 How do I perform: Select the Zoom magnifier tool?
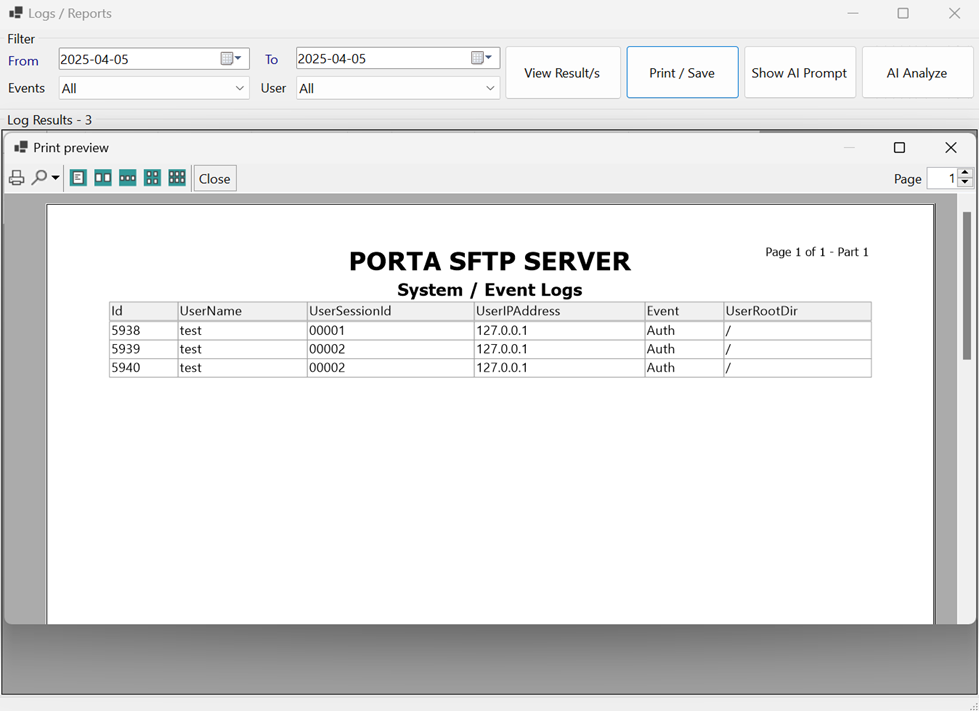(38, 177)
